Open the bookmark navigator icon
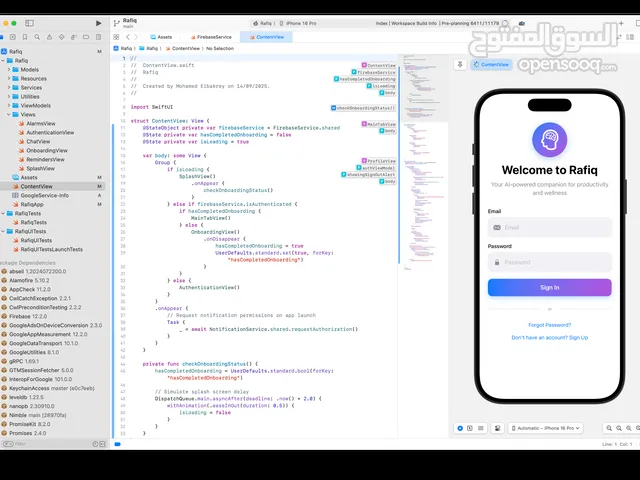This screenshot has height=480, width=640. (25, 37)
